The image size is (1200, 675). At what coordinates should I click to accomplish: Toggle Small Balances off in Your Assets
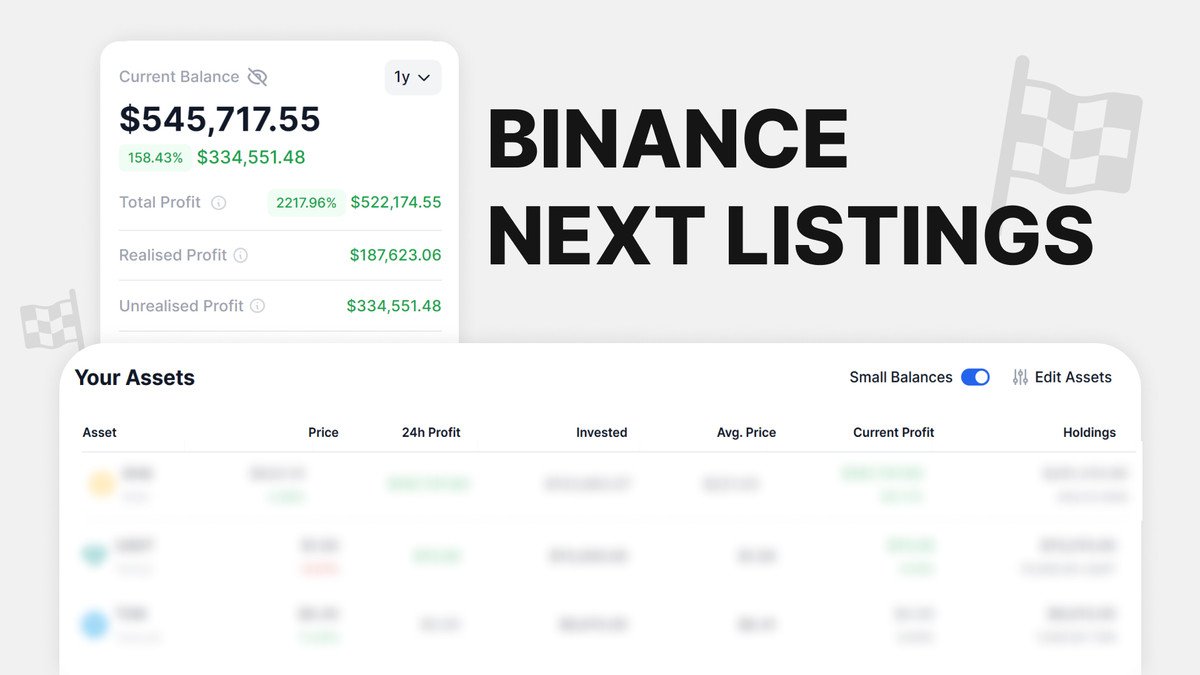tap(975, 377)
